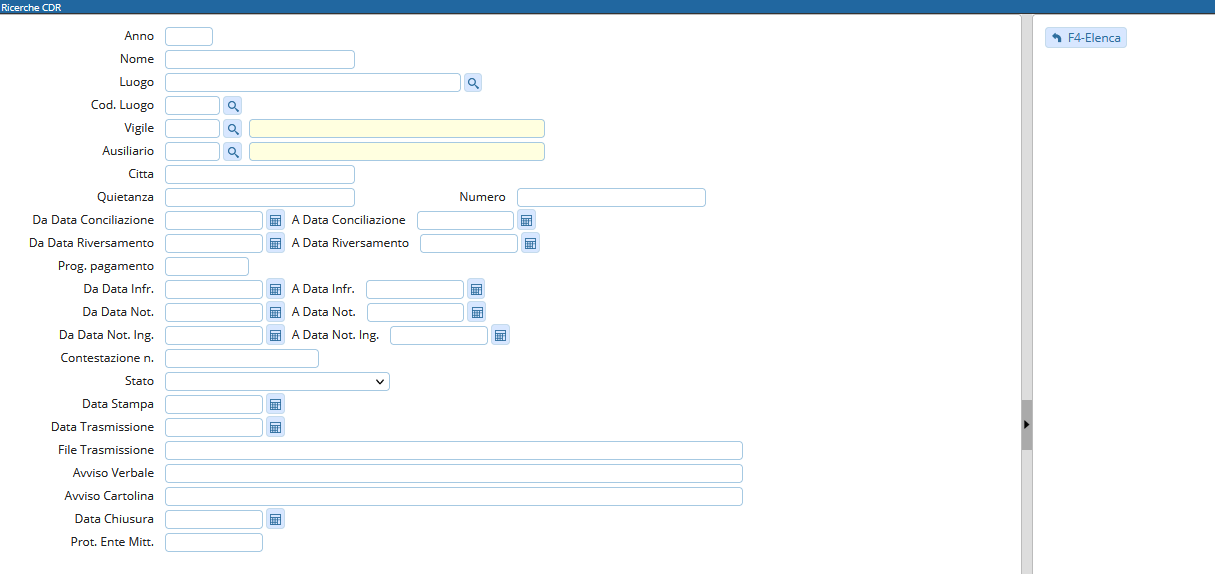The image size is (1215, 574).
Task: Open lookup for Cod. Luogo
Action: tap(232, 105)
